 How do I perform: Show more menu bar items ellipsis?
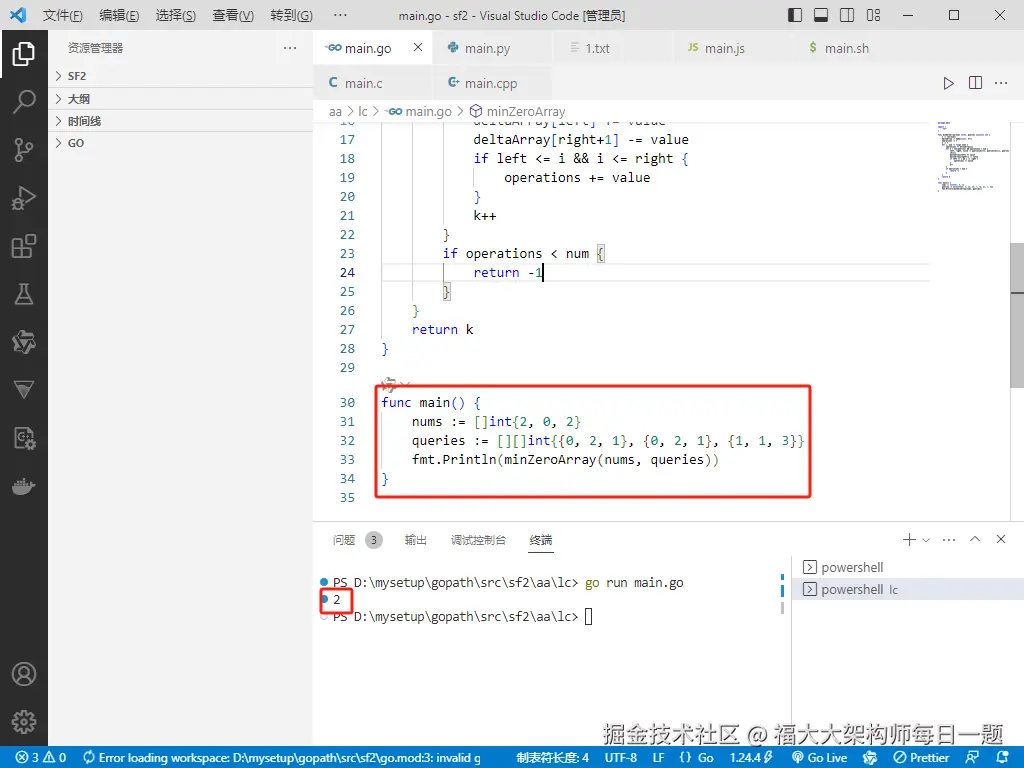[340, 15]
